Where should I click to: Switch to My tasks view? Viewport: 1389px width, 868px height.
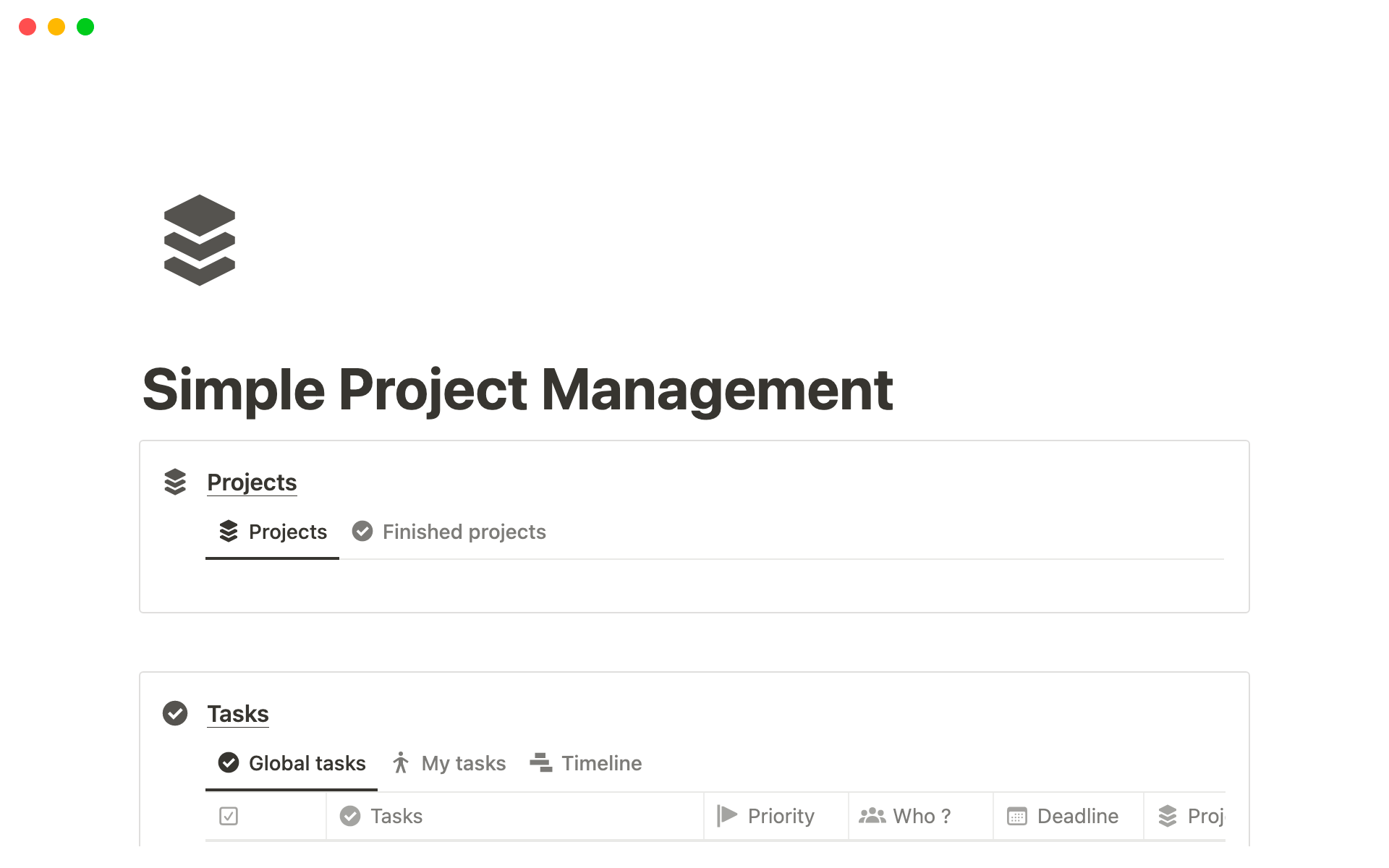pos(449,763)
